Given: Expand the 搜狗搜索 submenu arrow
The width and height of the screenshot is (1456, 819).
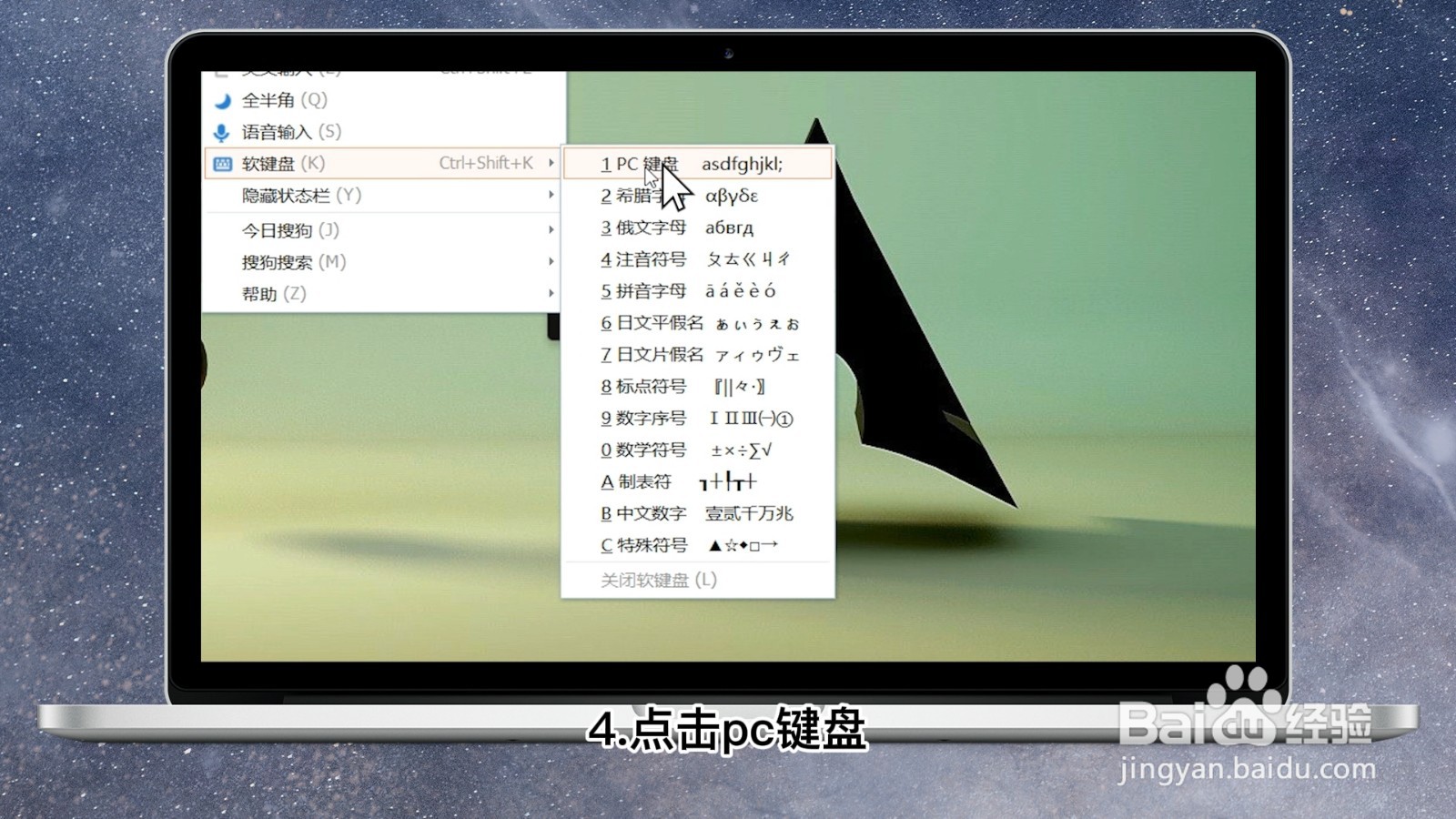Looking at the screenshot, I should (x=551, y=262).
